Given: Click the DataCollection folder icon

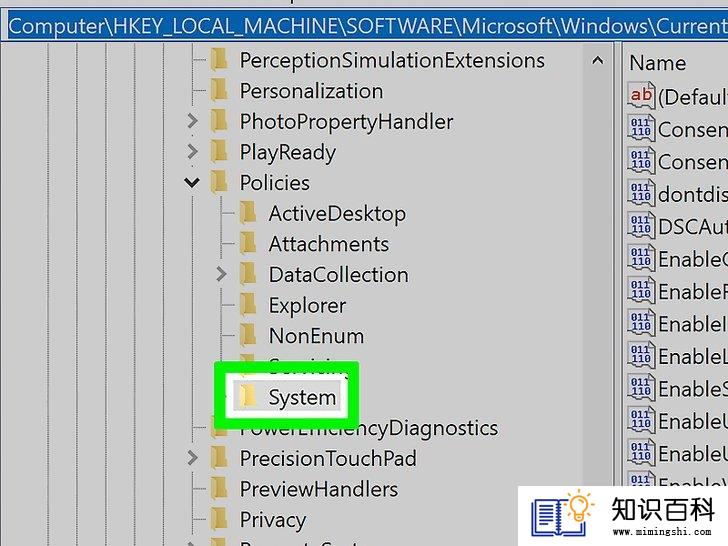Looking at the screenshot, I should pyautogui.click(x=248, y=274).
